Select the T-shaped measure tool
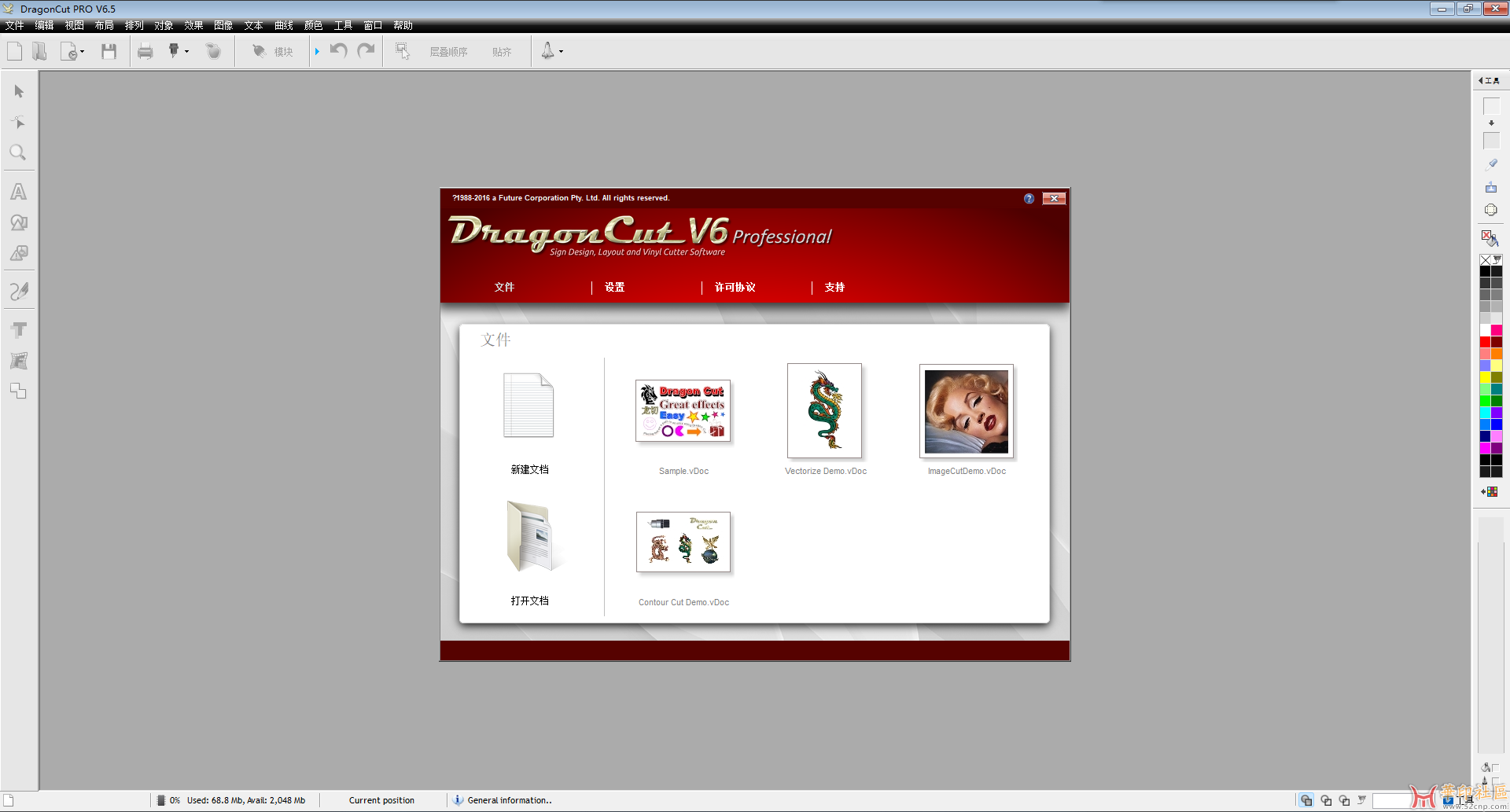The width and height of the screenshot is (1510, 812). click(x=19, y=330)
